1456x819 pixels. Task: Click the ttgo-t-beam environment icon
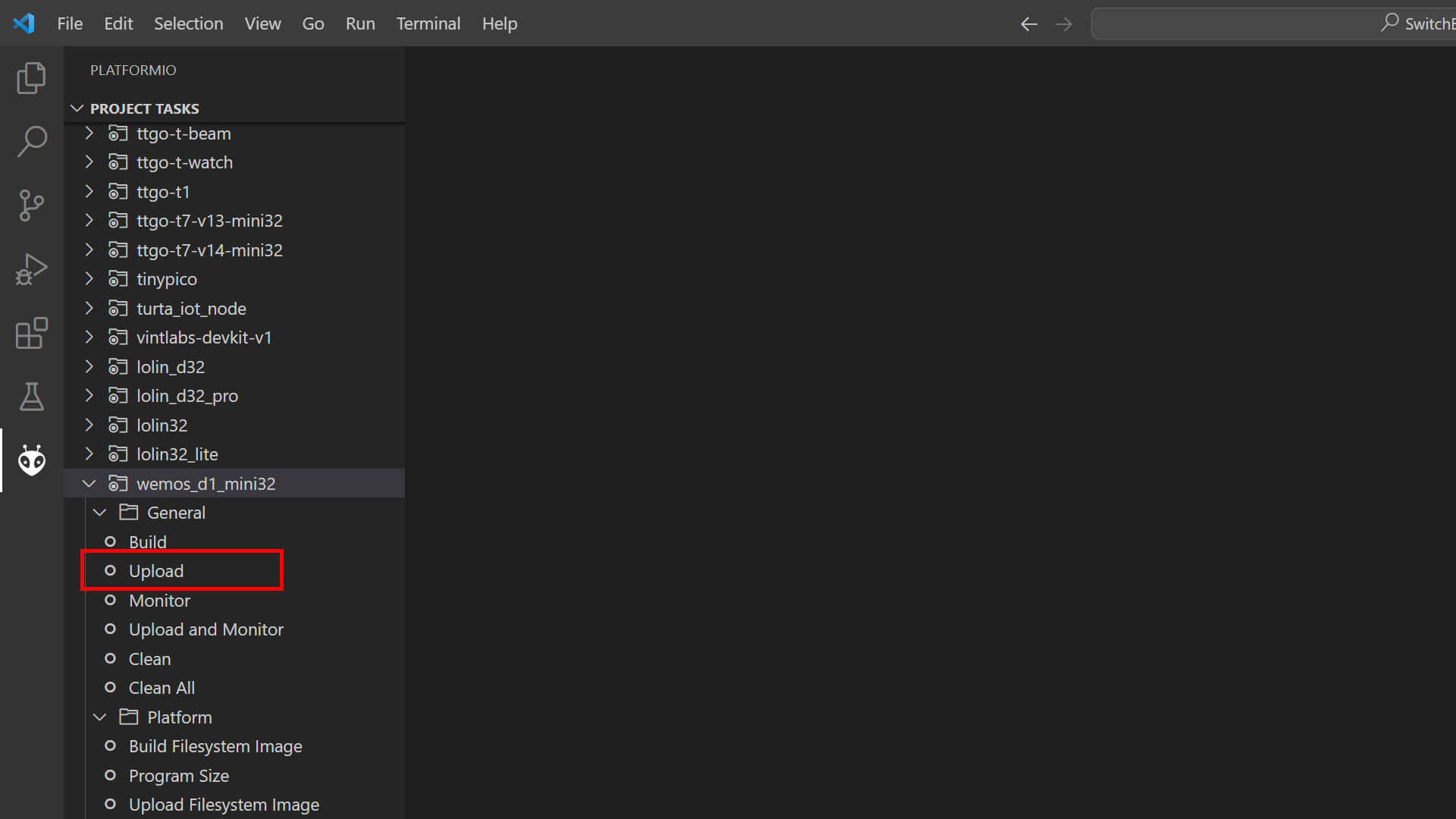pos(118,133)
